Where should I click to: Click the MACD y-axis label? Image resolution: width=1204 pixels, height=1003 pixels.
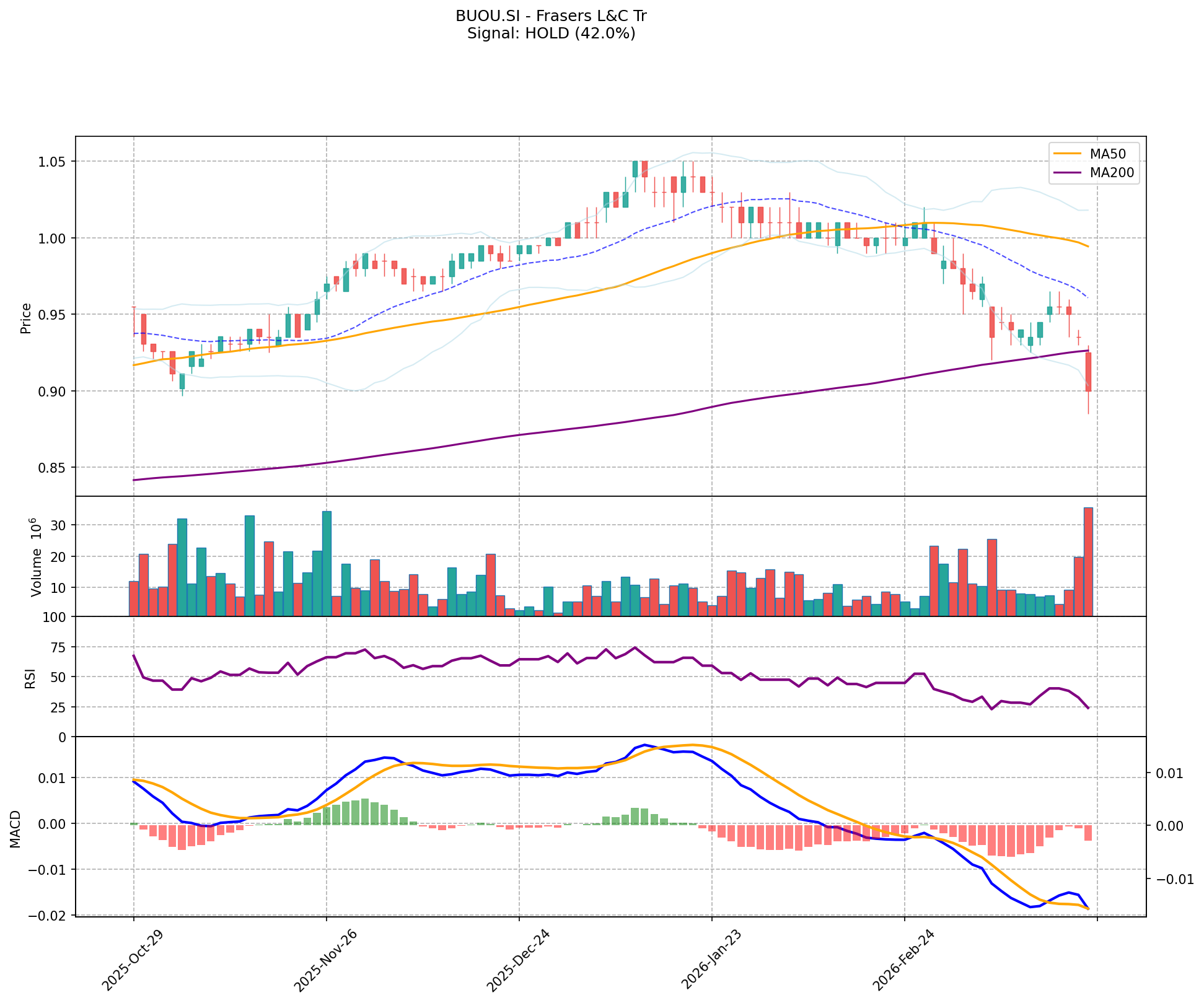[x=16, y=829]
